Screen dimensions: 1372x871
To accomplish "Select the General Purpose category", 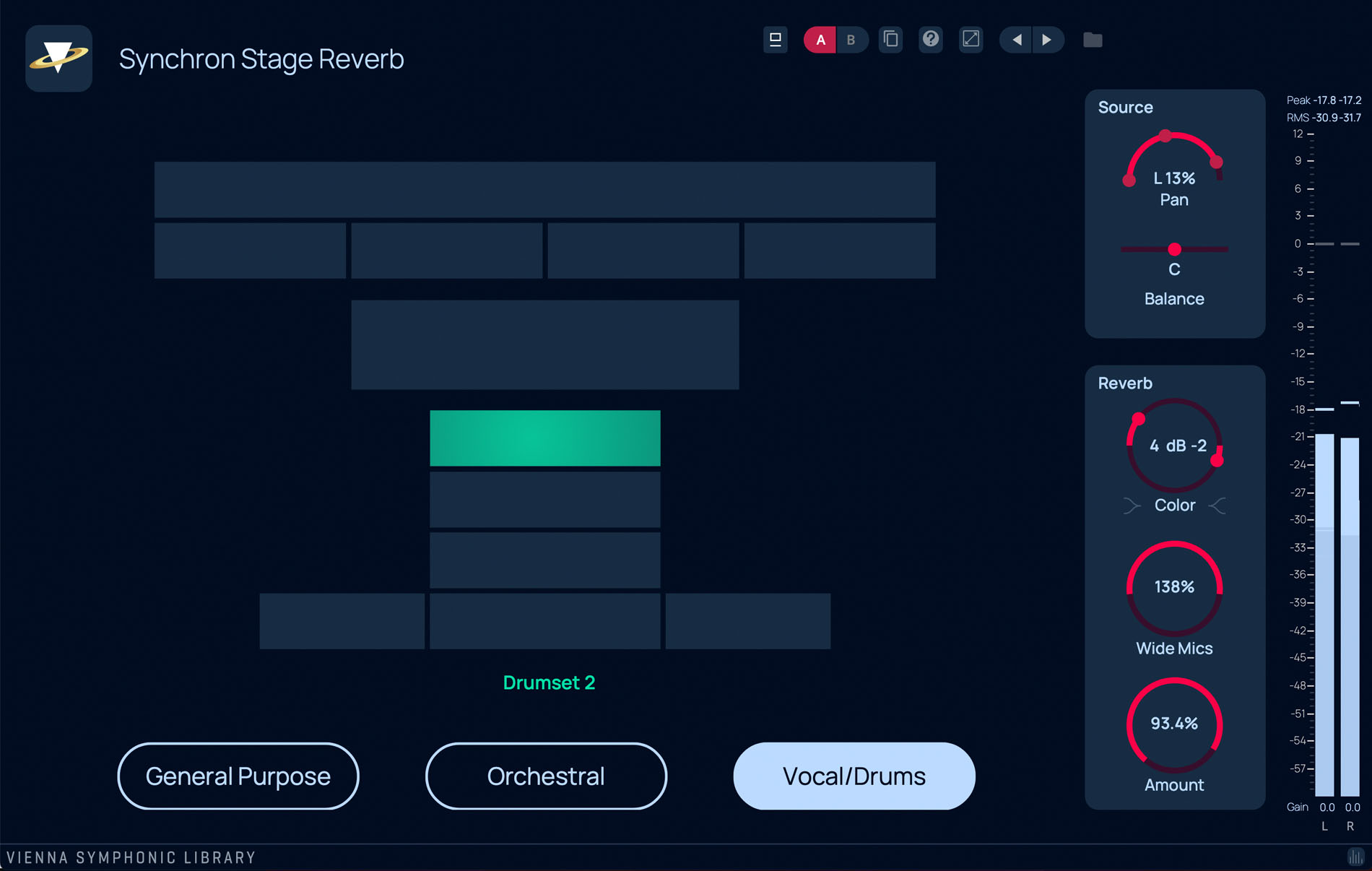I will (238, 776).
